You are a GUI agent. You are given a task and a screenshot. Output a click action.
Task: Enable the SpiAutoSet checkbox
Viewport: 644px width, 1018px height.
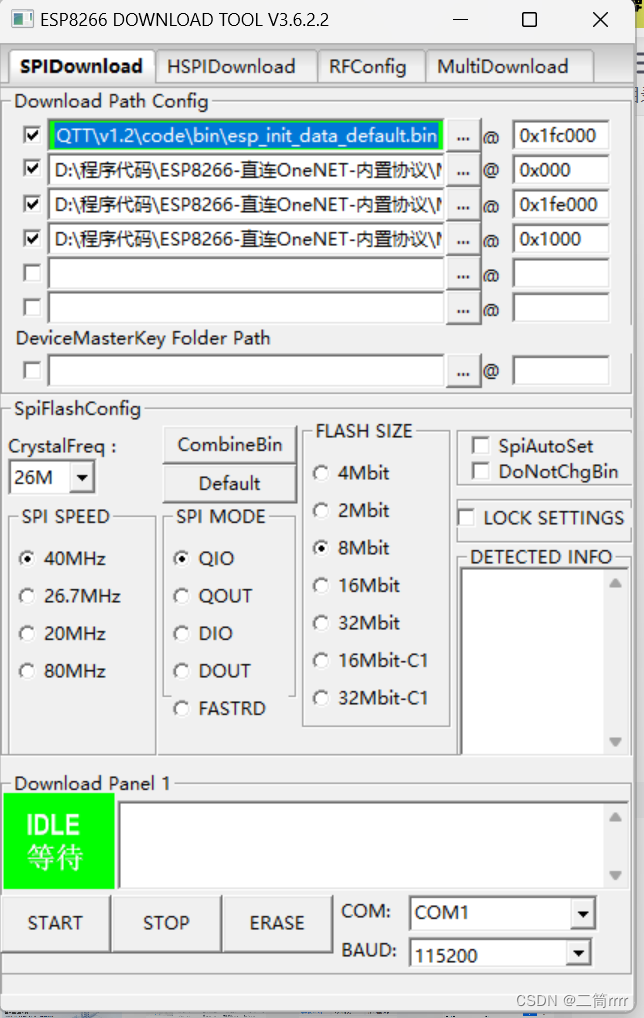click(x=481, y=445)
